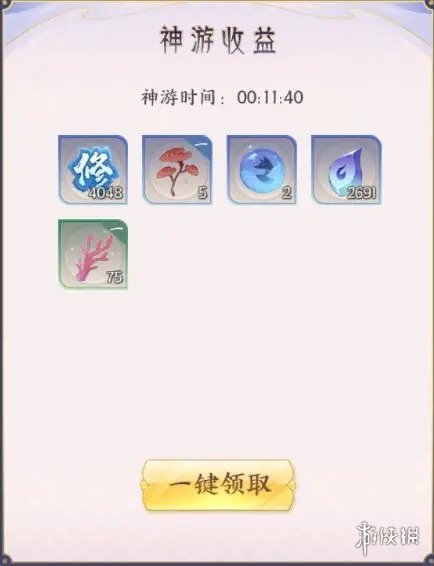
Task: Click the quantity 5 on red herb
Action: (203, 193)
